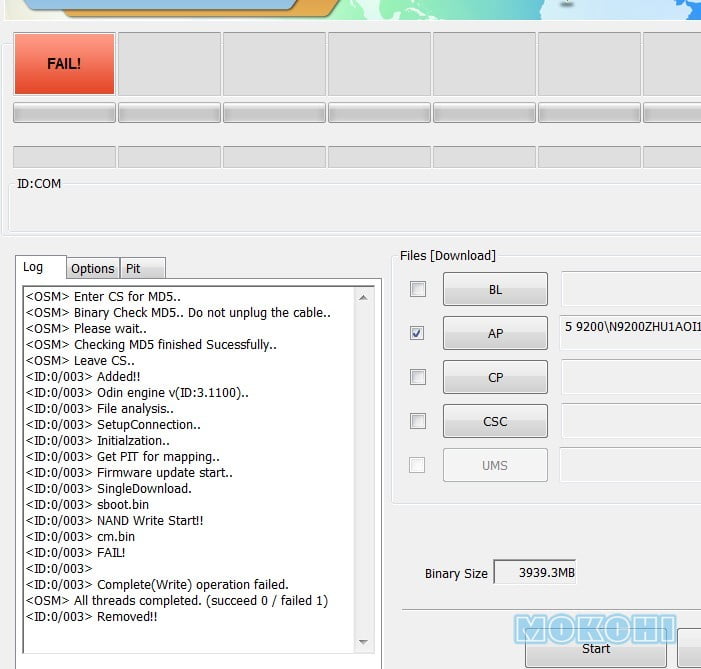Select 'Get PIT for mapping..' log line
This screenshot has height=669, width=701.
click(x=123, y=457)
